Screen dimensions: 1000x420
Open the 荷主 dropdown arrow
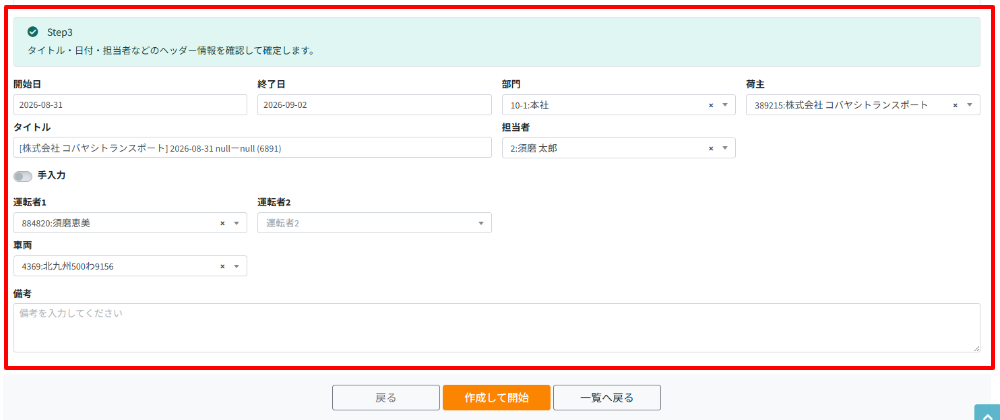pos(969,105)
